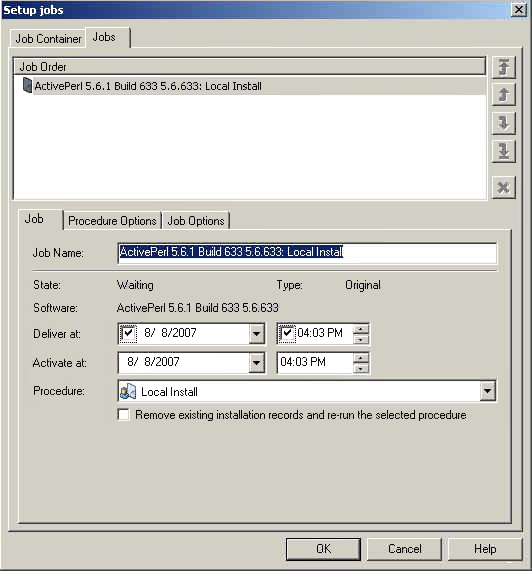This screenshot has width=532, height=571.
Task: Open the Procedure Options tab
Action: click(112, 221)
